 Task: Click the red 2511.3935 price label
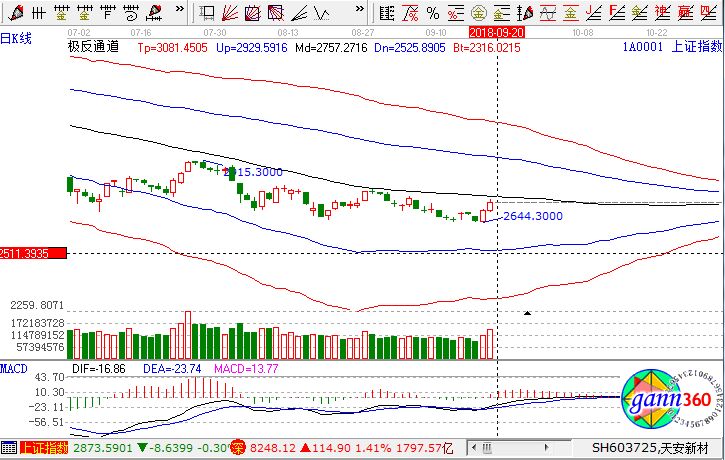[x=33, y=255]
